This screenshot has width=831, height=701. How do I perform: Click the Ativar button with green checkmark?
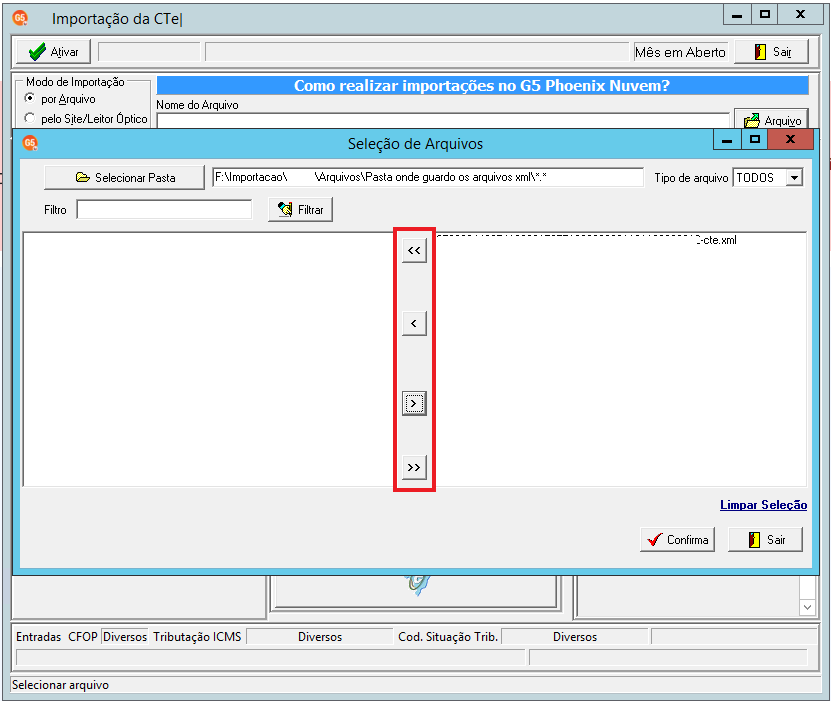[53, 52]
